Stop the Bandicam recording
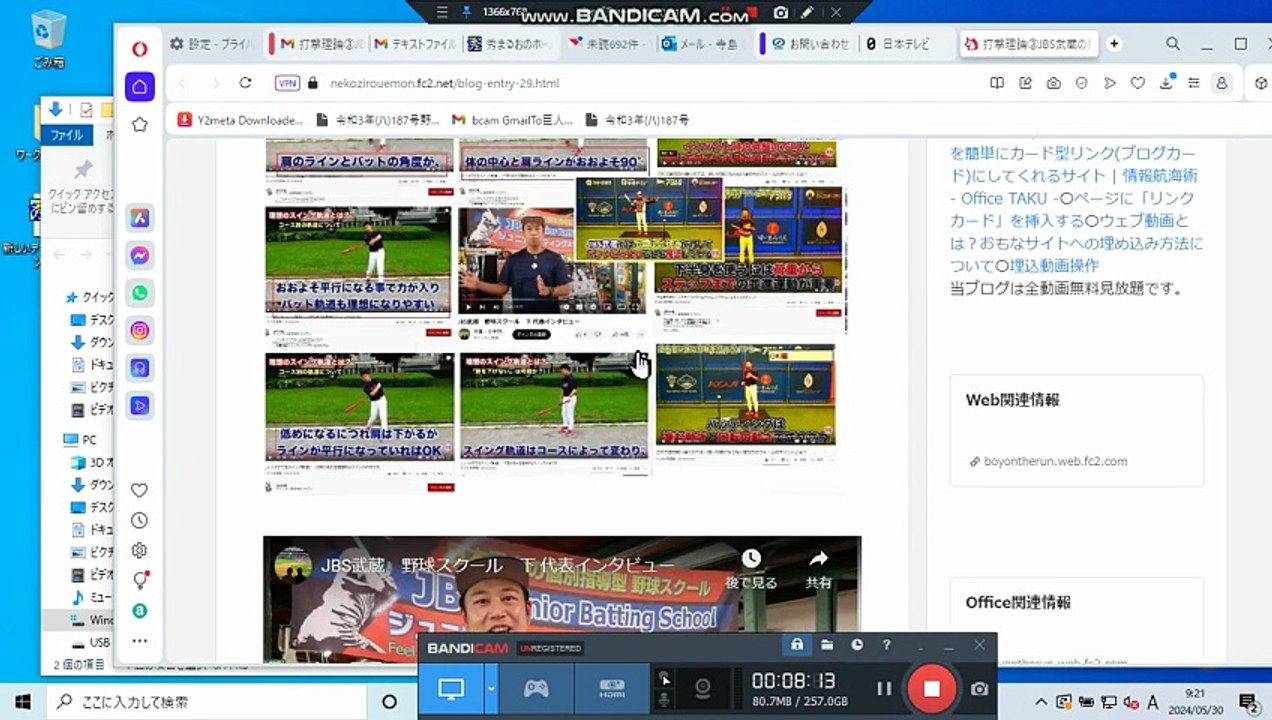The height and width of the screenshot is (720, 1272). 931,688
